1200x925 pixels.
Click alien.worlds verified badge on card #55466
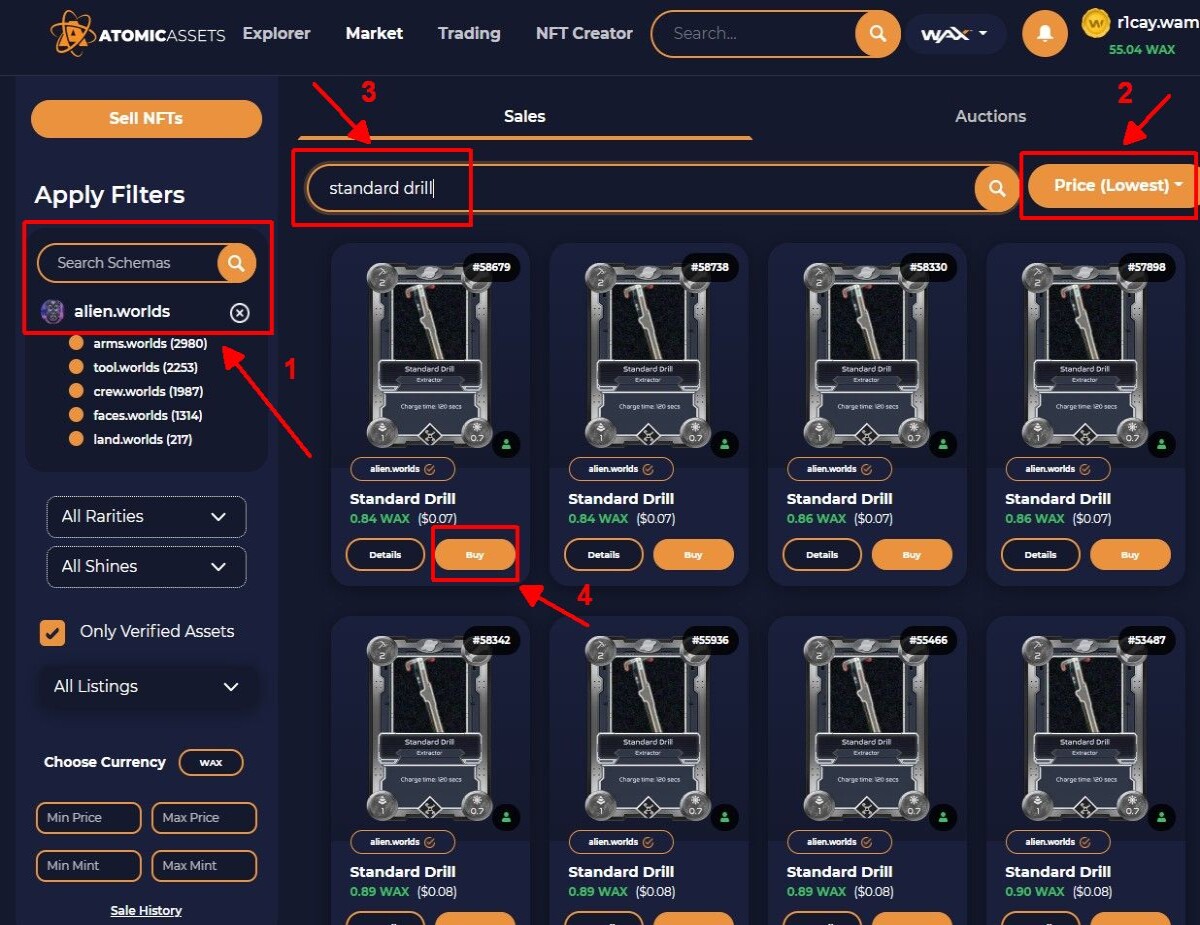tap(839, 842)
